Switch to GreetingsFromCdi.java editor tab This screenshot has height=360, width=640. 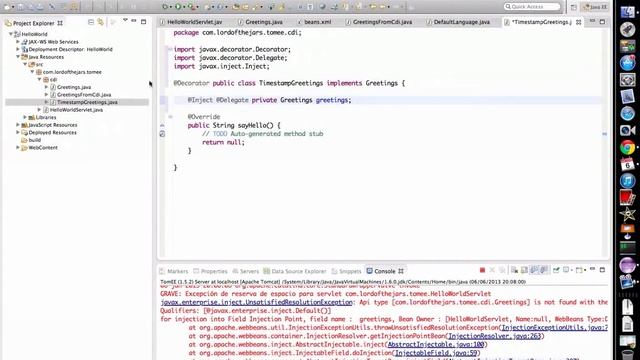[x=382, y=22]
